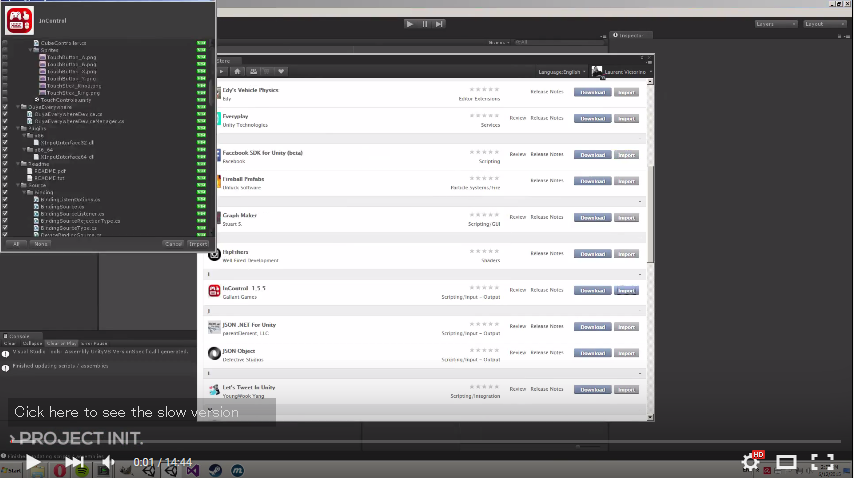Collapse the Readme folder
Image resolution: width=854 pixels, height=478 pixels.
[x=18, y=164]
